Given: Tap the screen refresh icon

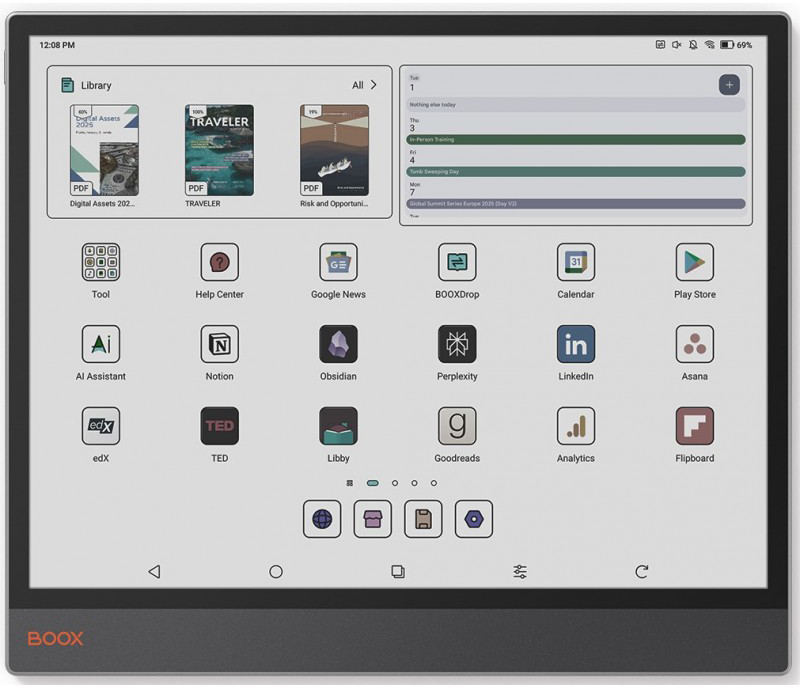Looking at the screenshot, I should (x=642, y=572).
